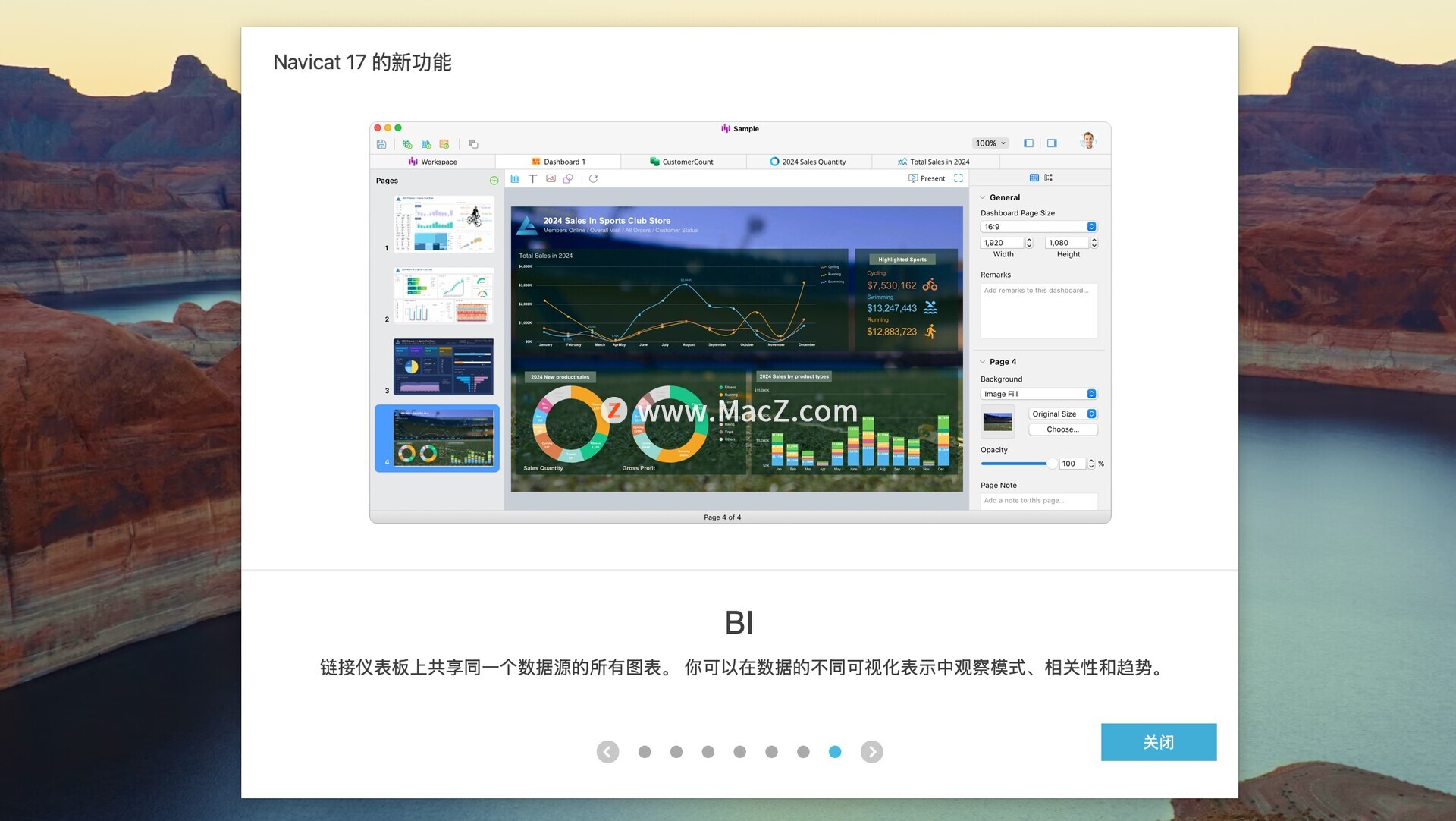Click the Opacity value field 100

point(1072,464)
